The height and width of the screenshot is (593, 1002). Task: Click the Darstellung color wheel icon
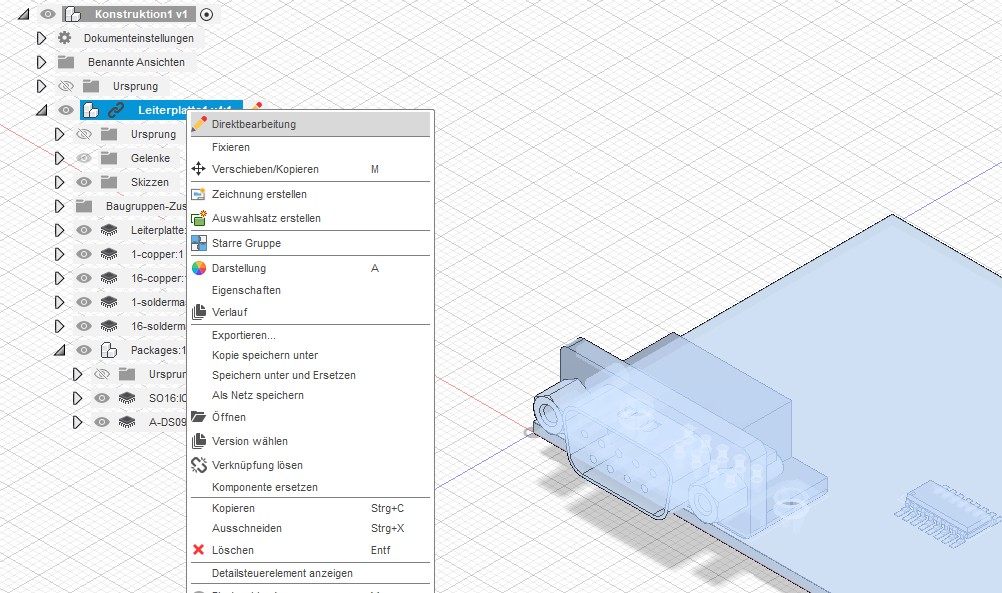point(199,268)
